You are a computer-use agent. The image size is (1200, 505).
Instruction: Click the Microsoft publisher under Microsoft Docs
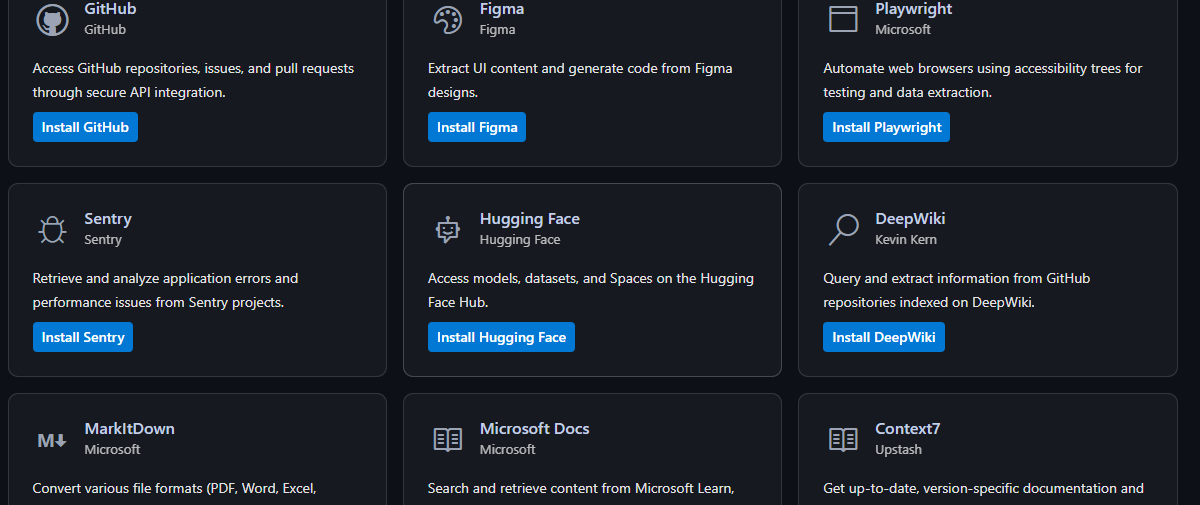pos(508,450)
